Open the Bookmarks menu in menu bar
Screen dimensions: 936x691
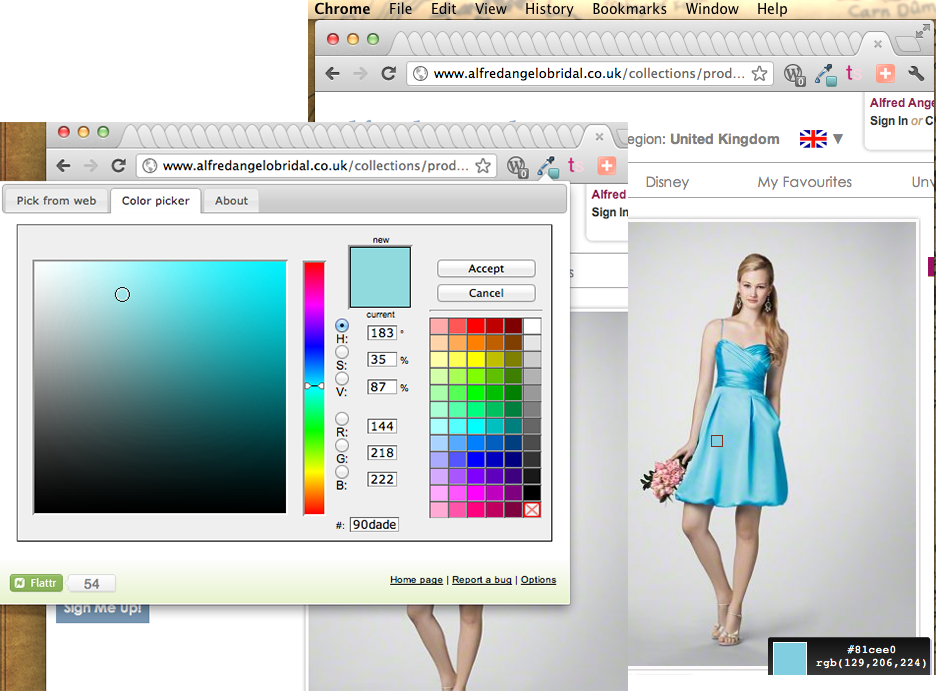(x=629, y=9)
